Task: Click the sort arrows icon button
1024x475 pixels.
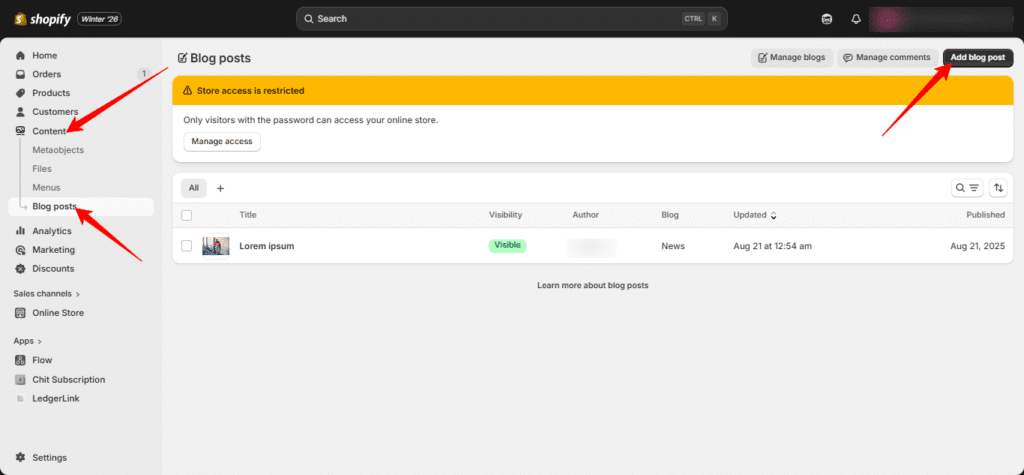Action: click(x=998, y=188)
